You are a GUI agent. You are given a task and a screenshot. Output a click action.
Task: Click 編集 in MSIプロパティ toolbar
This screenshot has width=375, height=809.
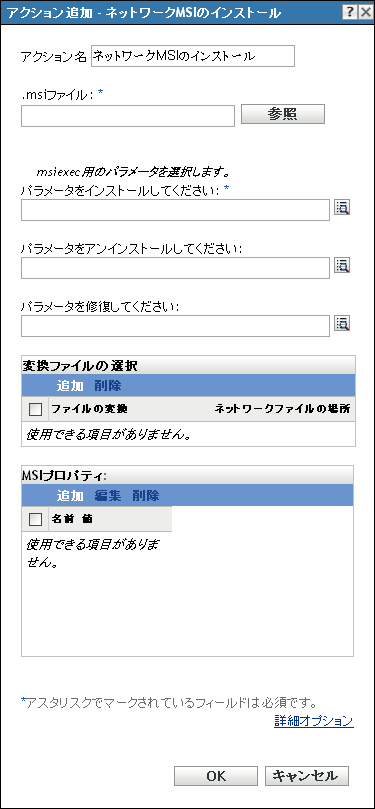[108, 495]
